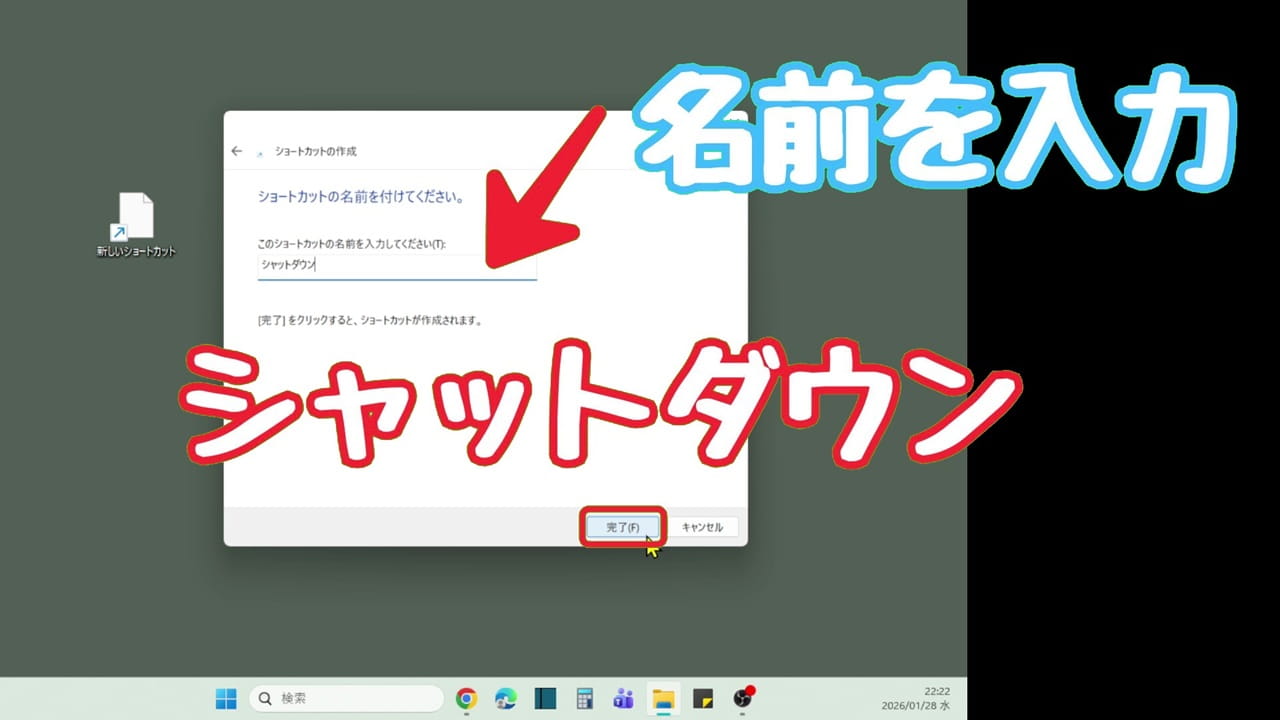
Task: Click the search magnifier icon in taskbar
Action: click(265, 698)
